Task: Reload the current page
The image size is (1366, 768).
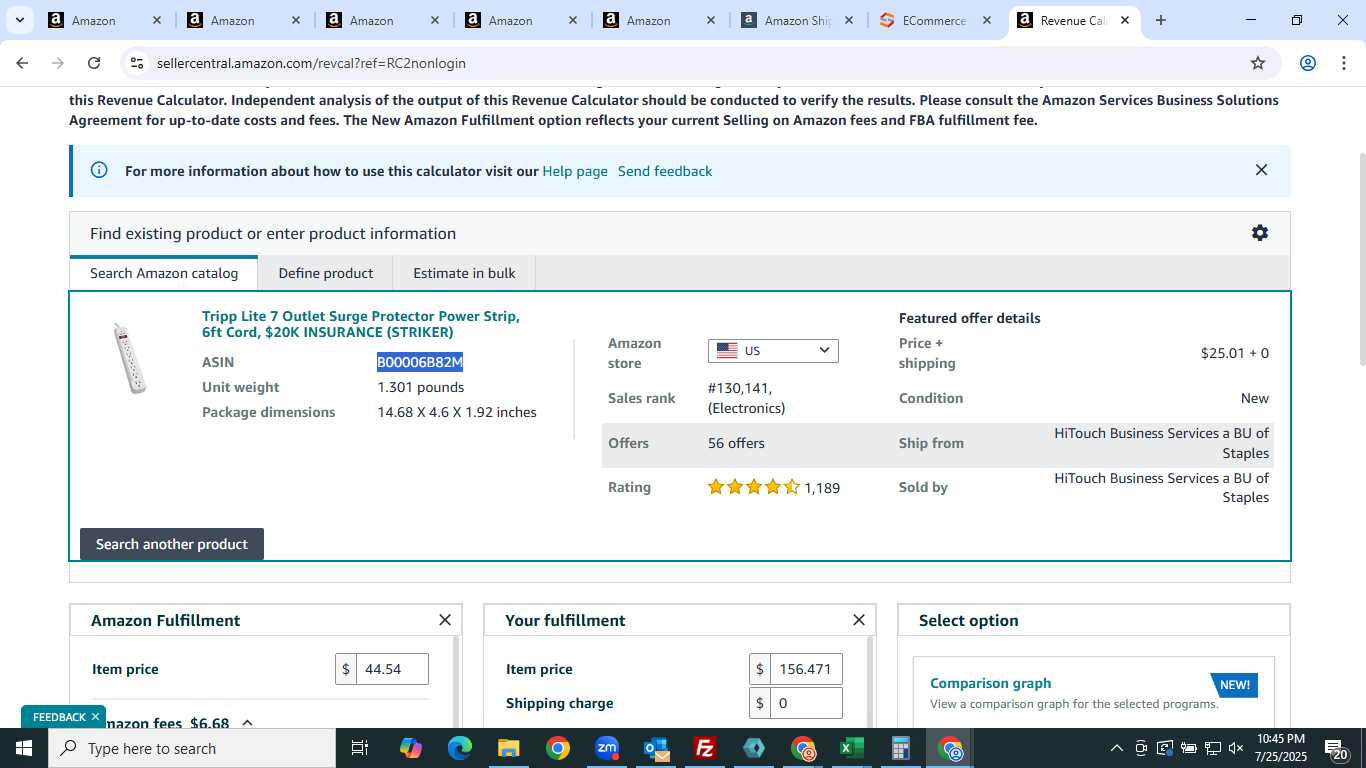Action: (x=94, y=63)
